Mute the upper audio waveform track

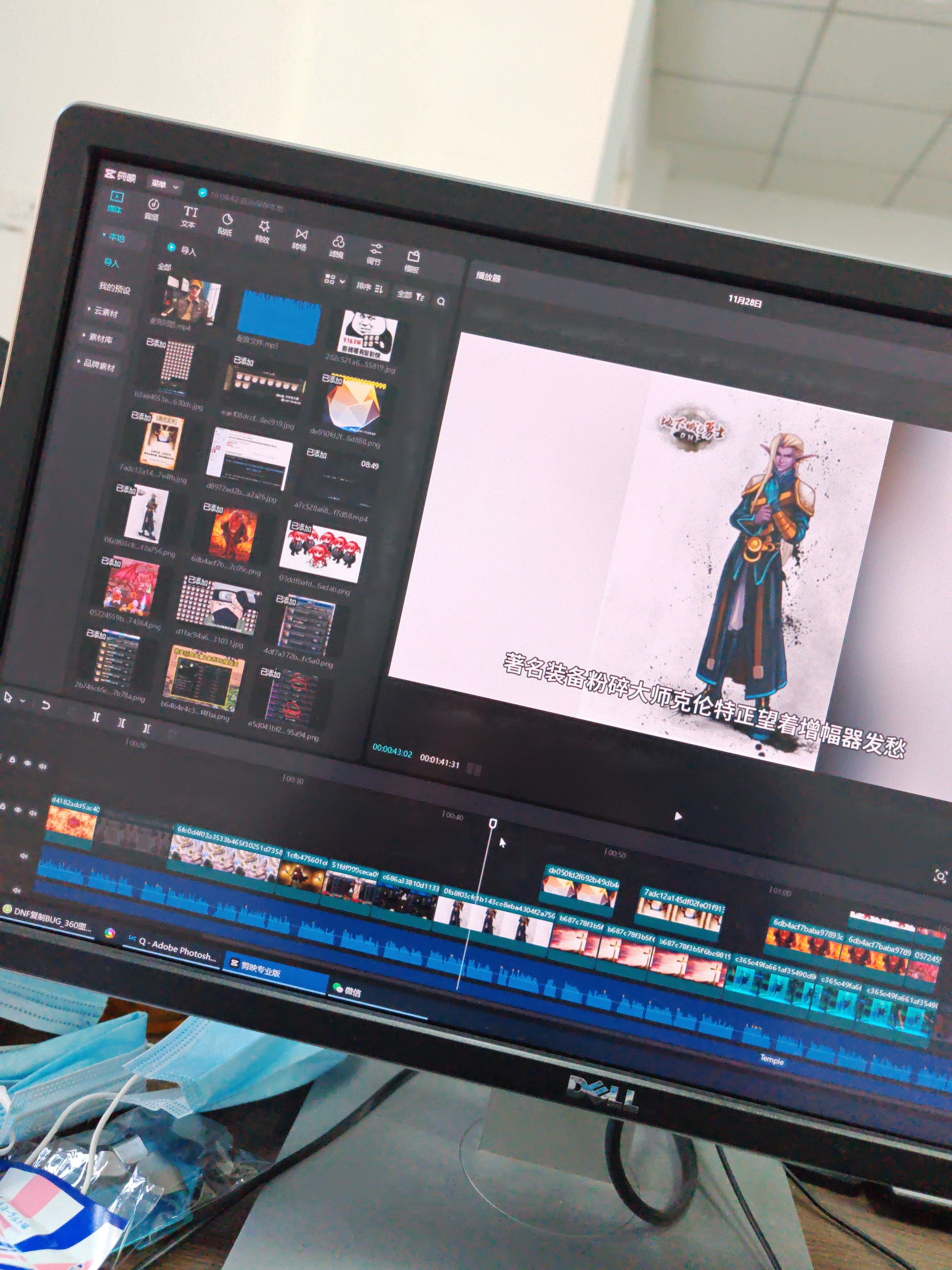click(x=24, y=856)
